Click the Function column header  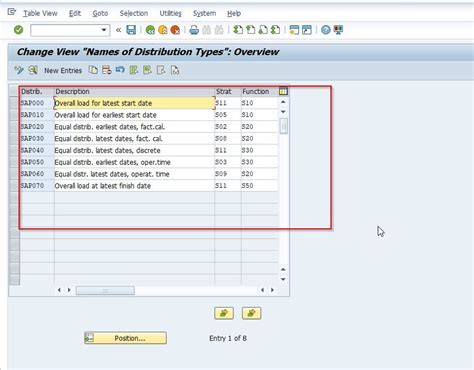(x=260, y=91)
